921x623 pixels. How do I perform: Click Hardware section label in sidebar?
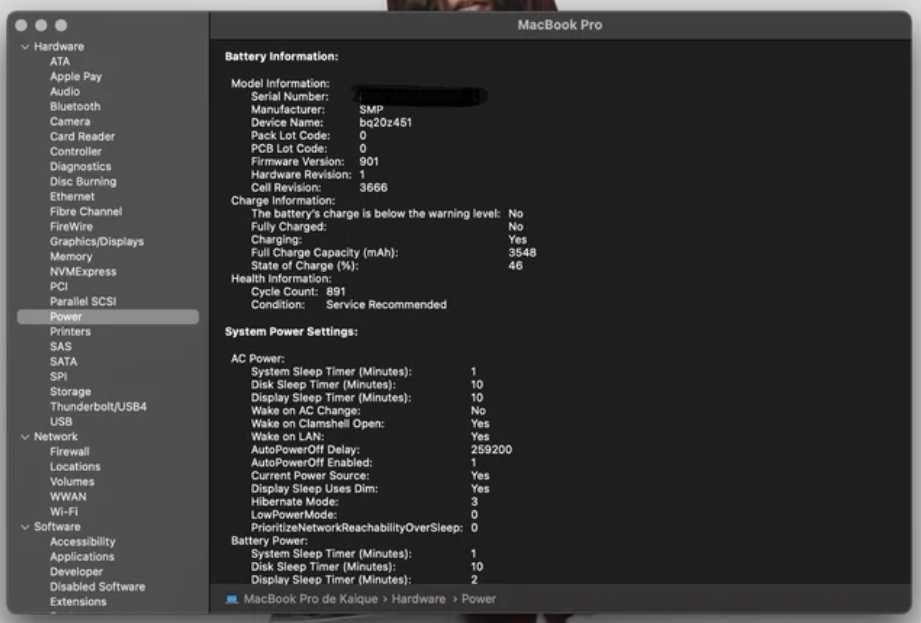[x=59, y=46]
